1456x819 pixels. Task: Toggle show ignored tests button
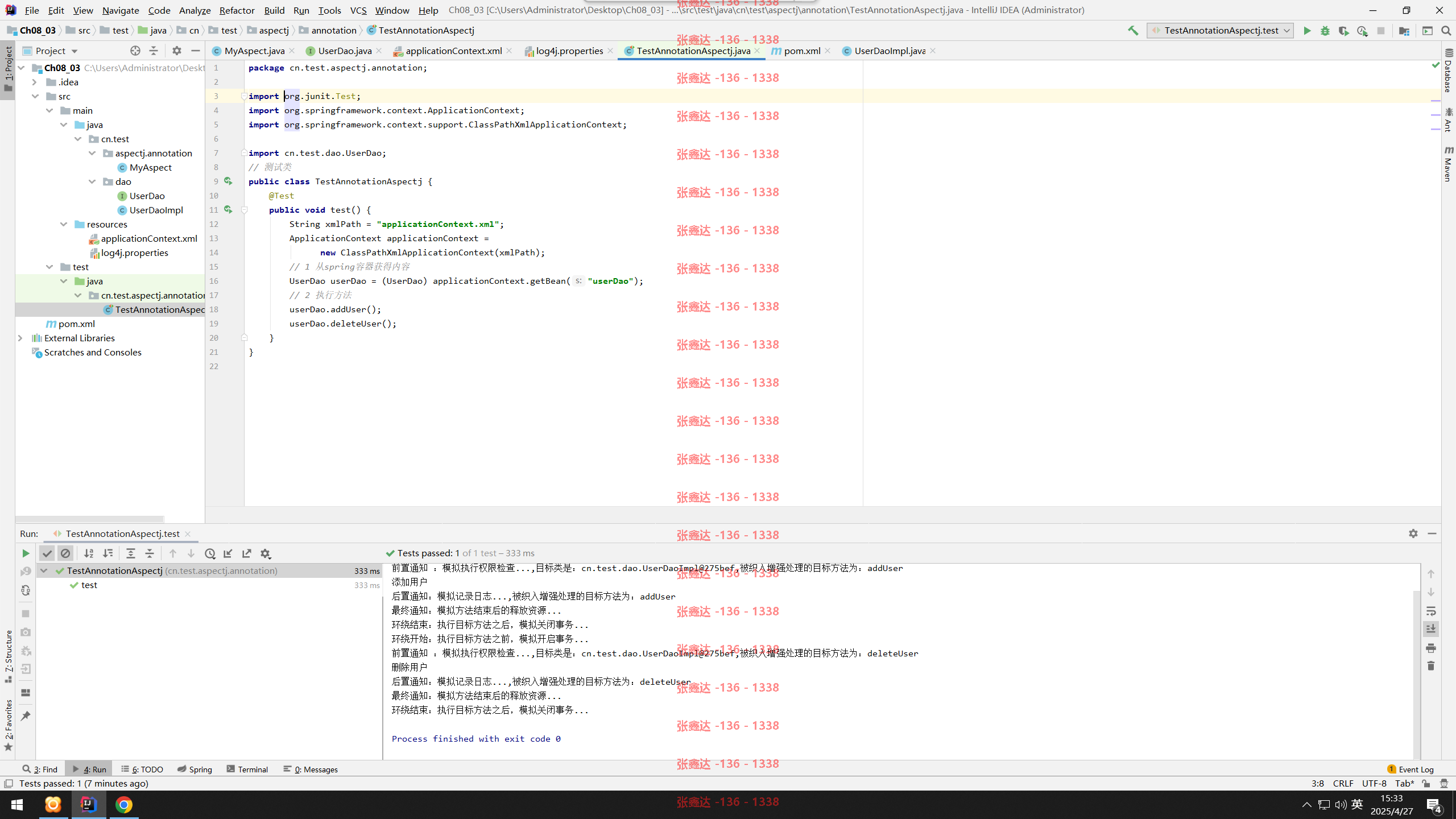point(65,553)
